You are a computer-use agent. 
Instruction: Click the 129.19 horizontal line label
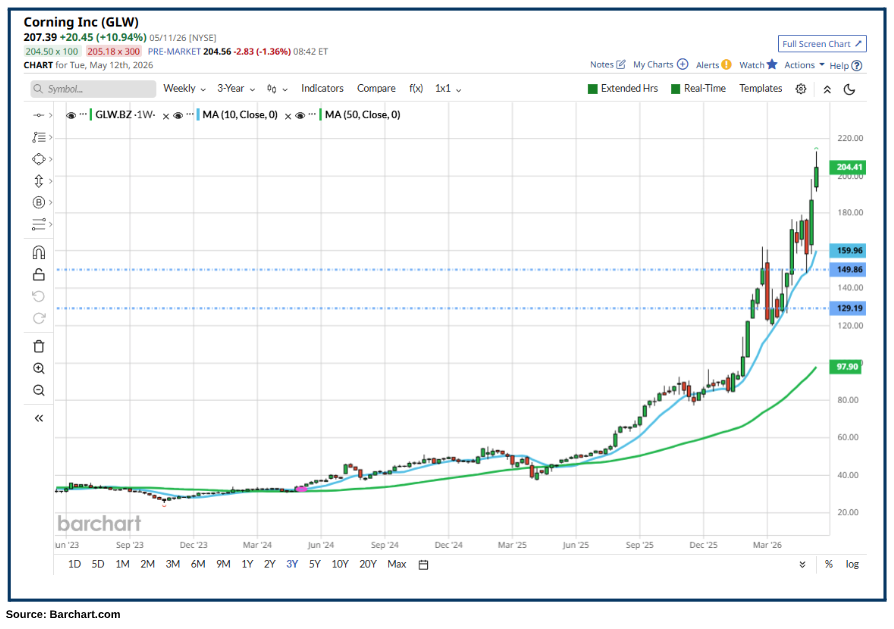click(x=848, y=308)
